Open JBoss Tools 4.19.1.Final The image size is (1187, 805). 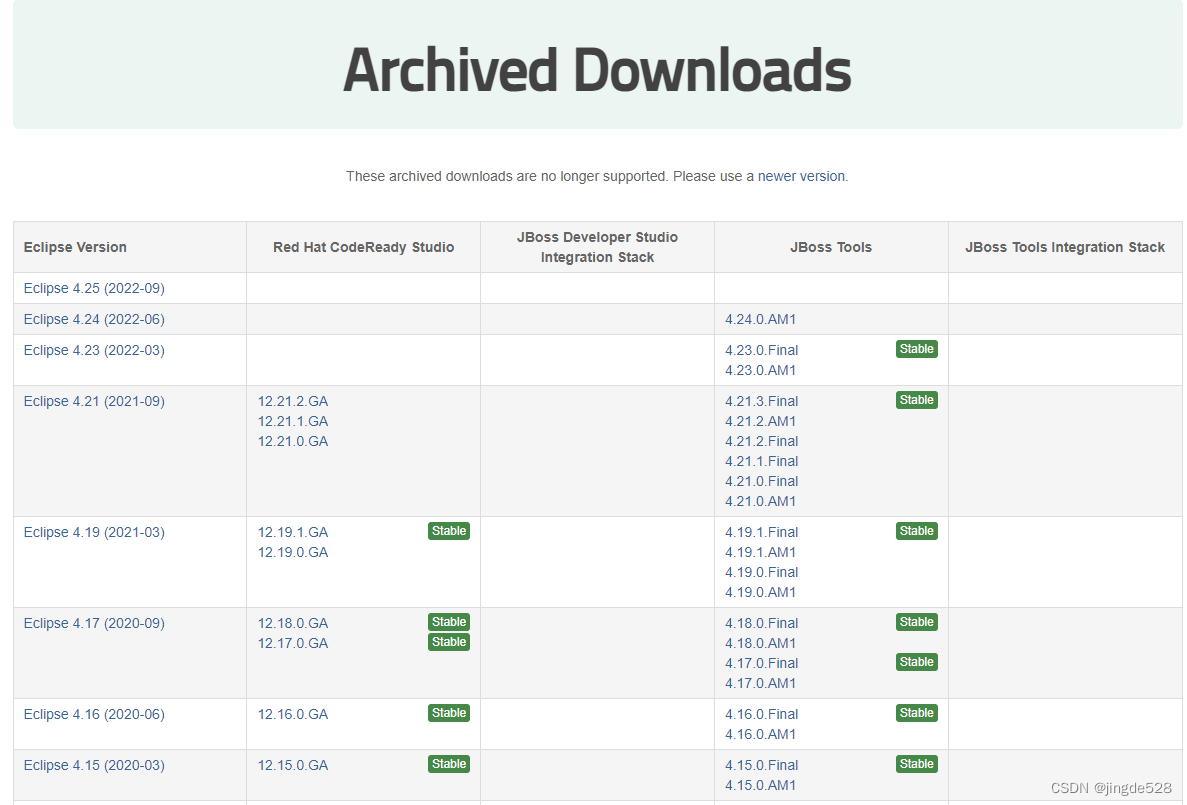pos(762,532)
